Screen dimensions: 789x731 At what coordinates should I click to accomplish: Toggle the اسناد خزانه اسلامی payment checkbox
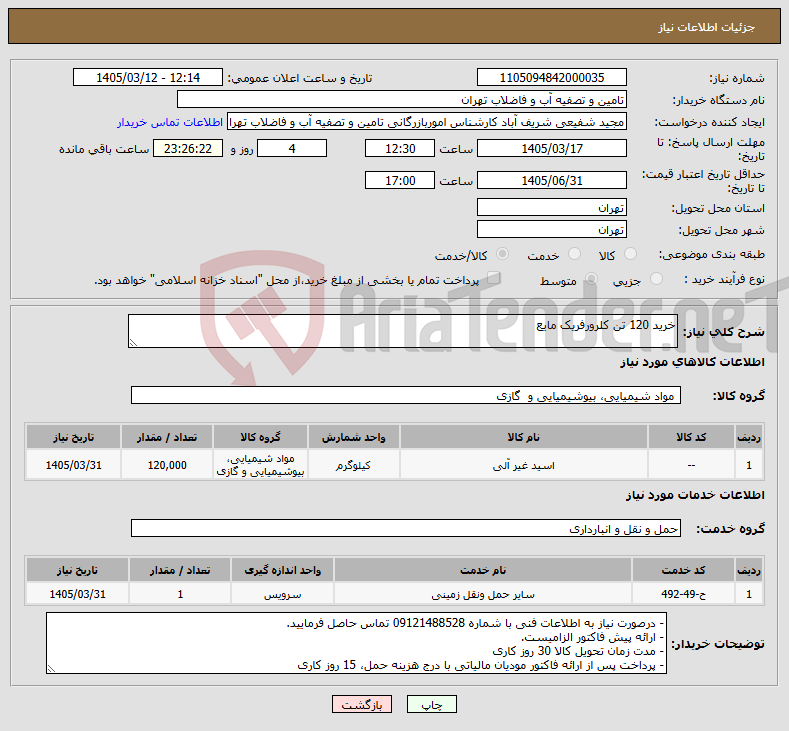494,278
